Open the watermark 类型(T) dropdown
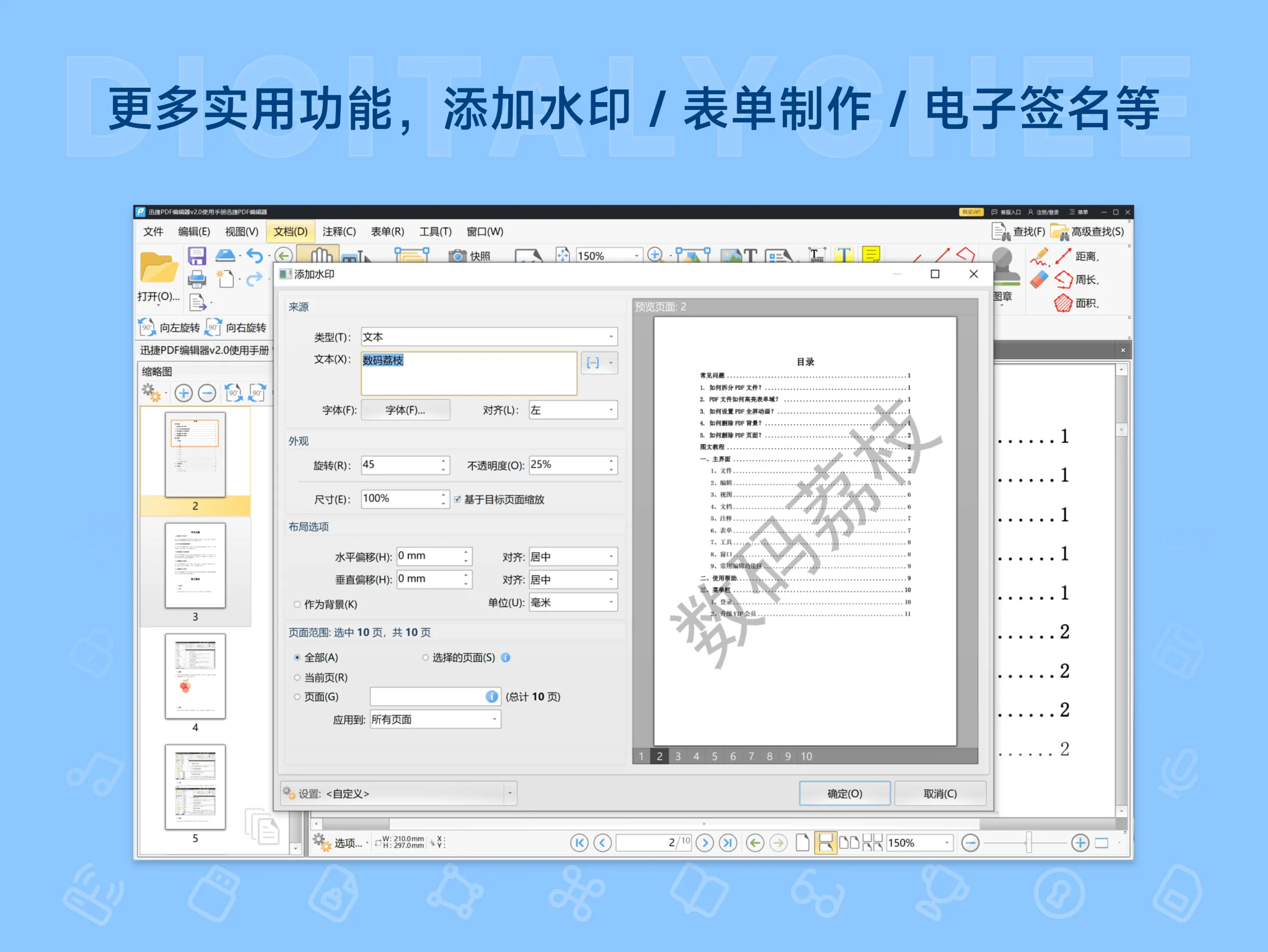1268x952 pixels. point(610,337)
